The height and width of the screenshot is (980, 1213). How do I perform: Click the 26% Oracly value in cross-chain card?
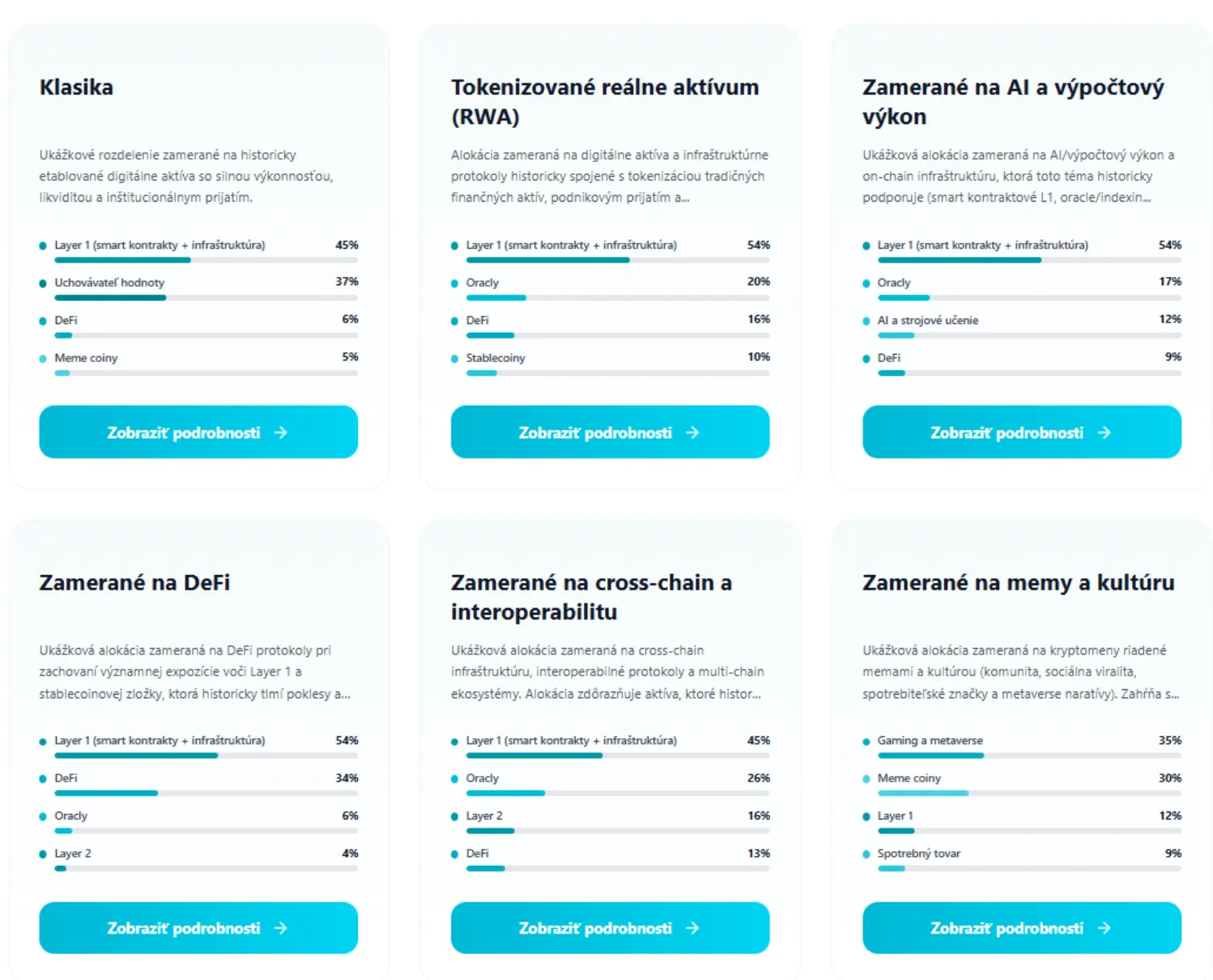click(x=758, y=778)
